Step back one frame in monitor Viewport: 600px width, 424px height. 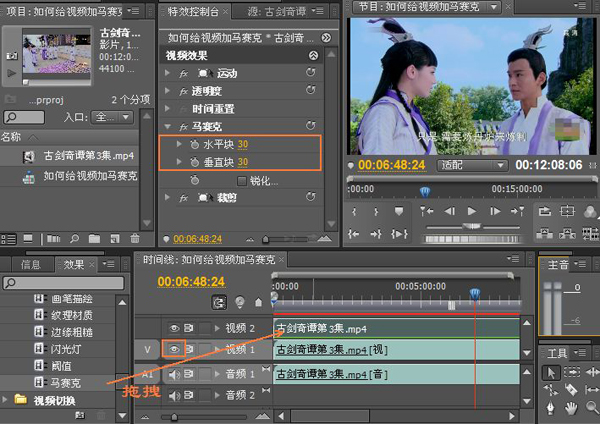pyautogui.click(x=450, y=211)
